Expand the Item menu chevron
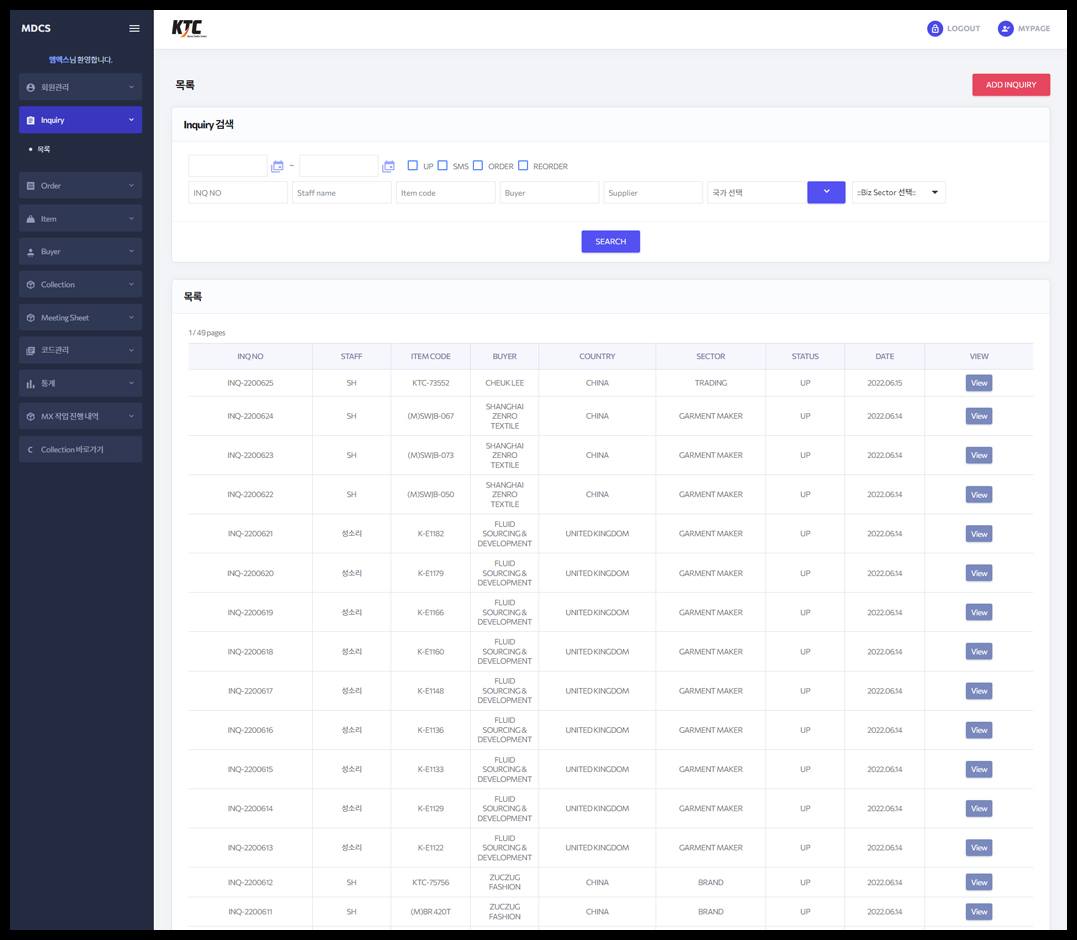Viewport: 1077px width, 940px height. pyautogui.click(x=131, y=218)
